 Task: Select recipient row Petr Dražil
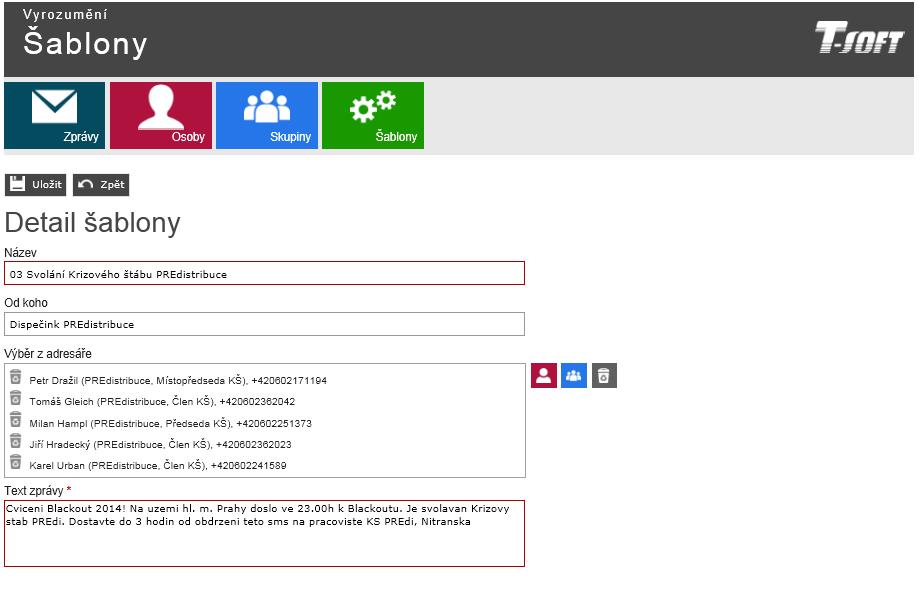point(178,381)
